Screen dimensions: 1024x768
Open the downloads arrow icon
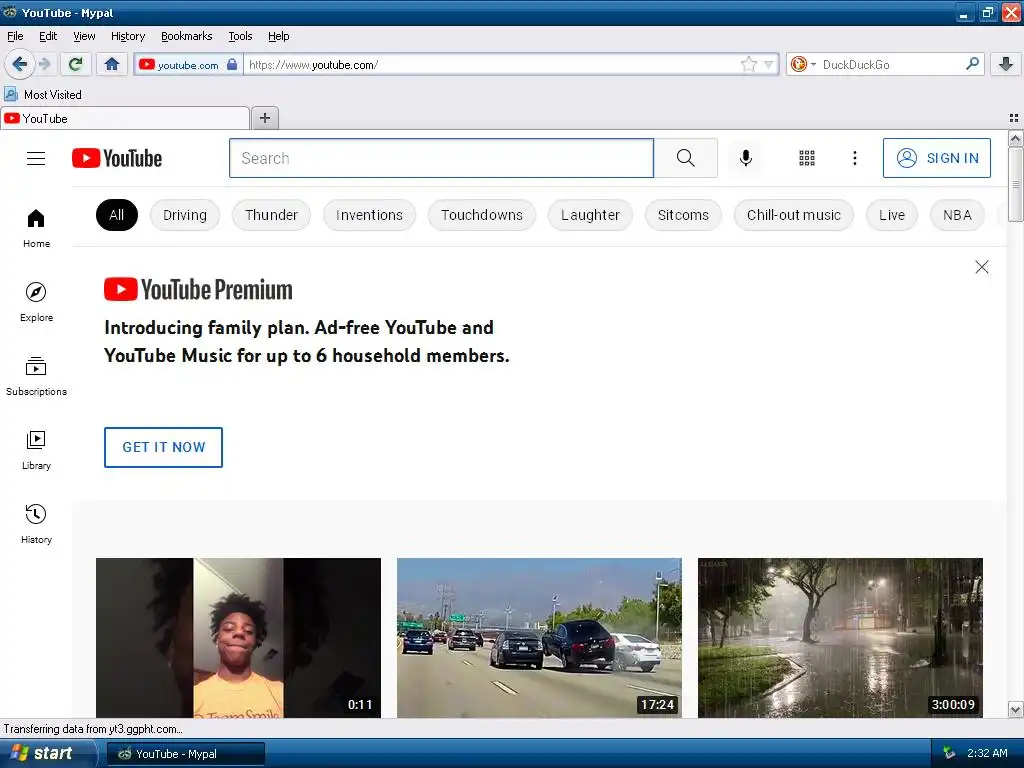click(1006, 64)
